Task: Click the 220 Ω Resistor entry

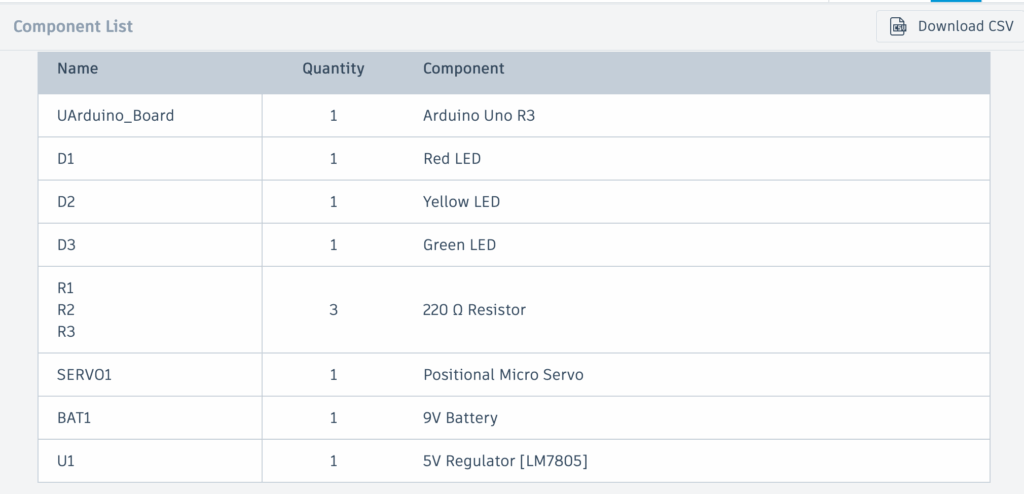Action: (x=474, y=310)
